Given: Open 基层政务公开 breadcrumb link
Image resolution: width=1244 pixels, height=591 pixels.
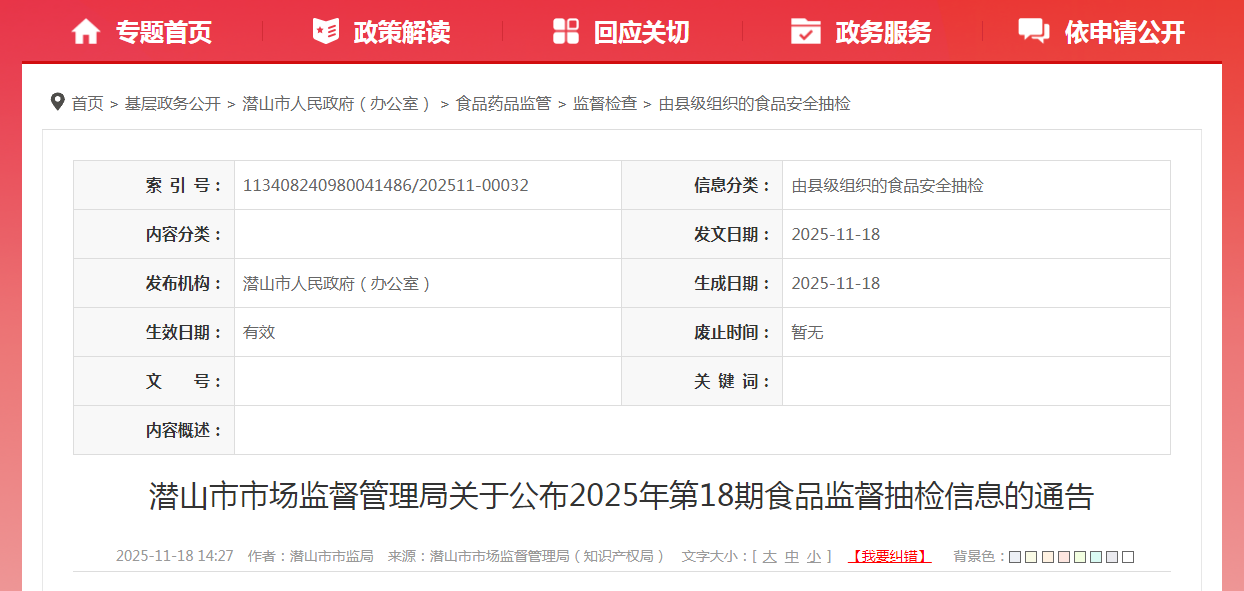Looking at the screenshot, I should [x=172, y=103].
